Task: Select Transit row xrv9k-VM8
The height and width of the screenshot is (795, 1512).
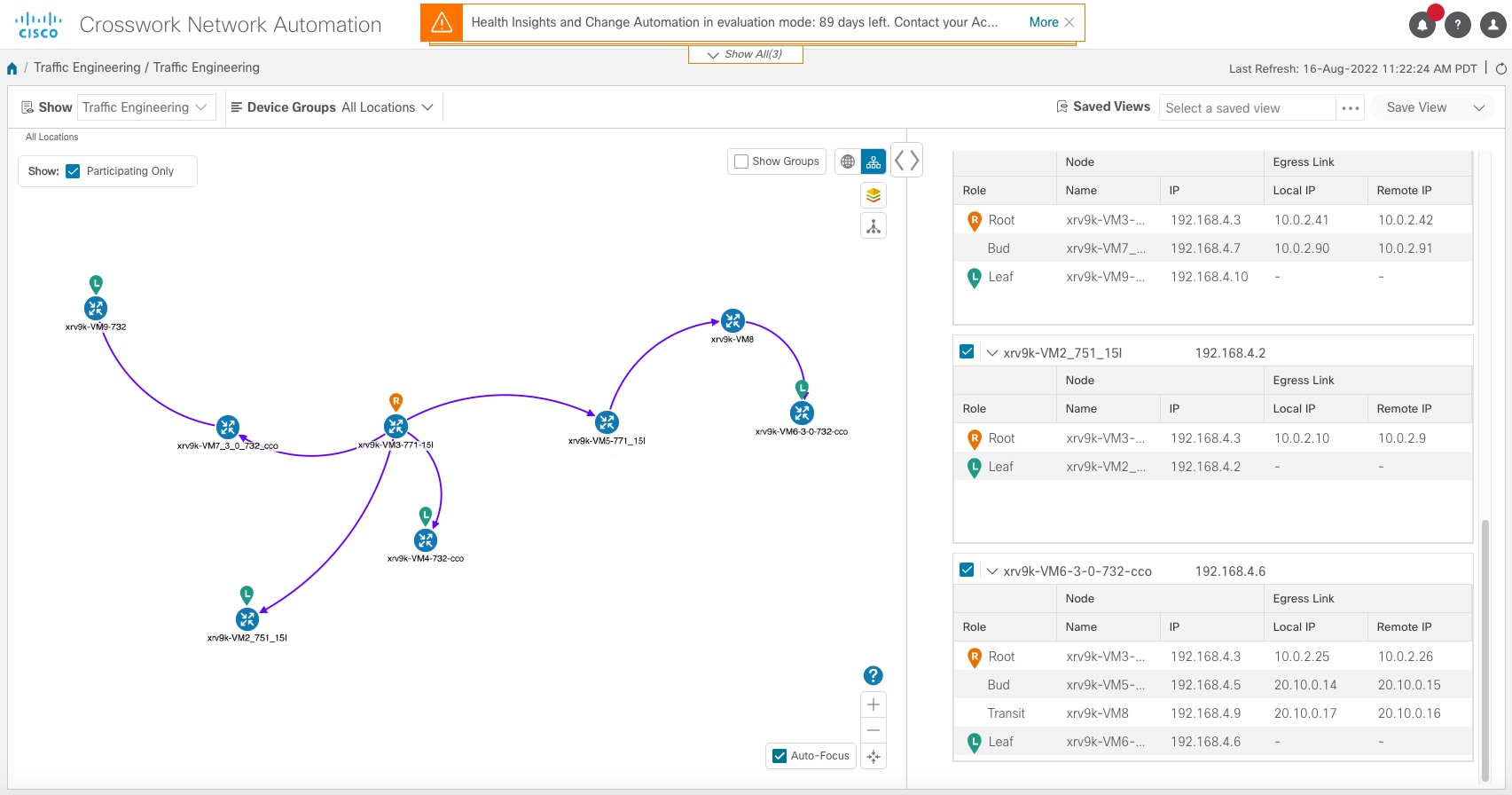Action: point(1212,713)
